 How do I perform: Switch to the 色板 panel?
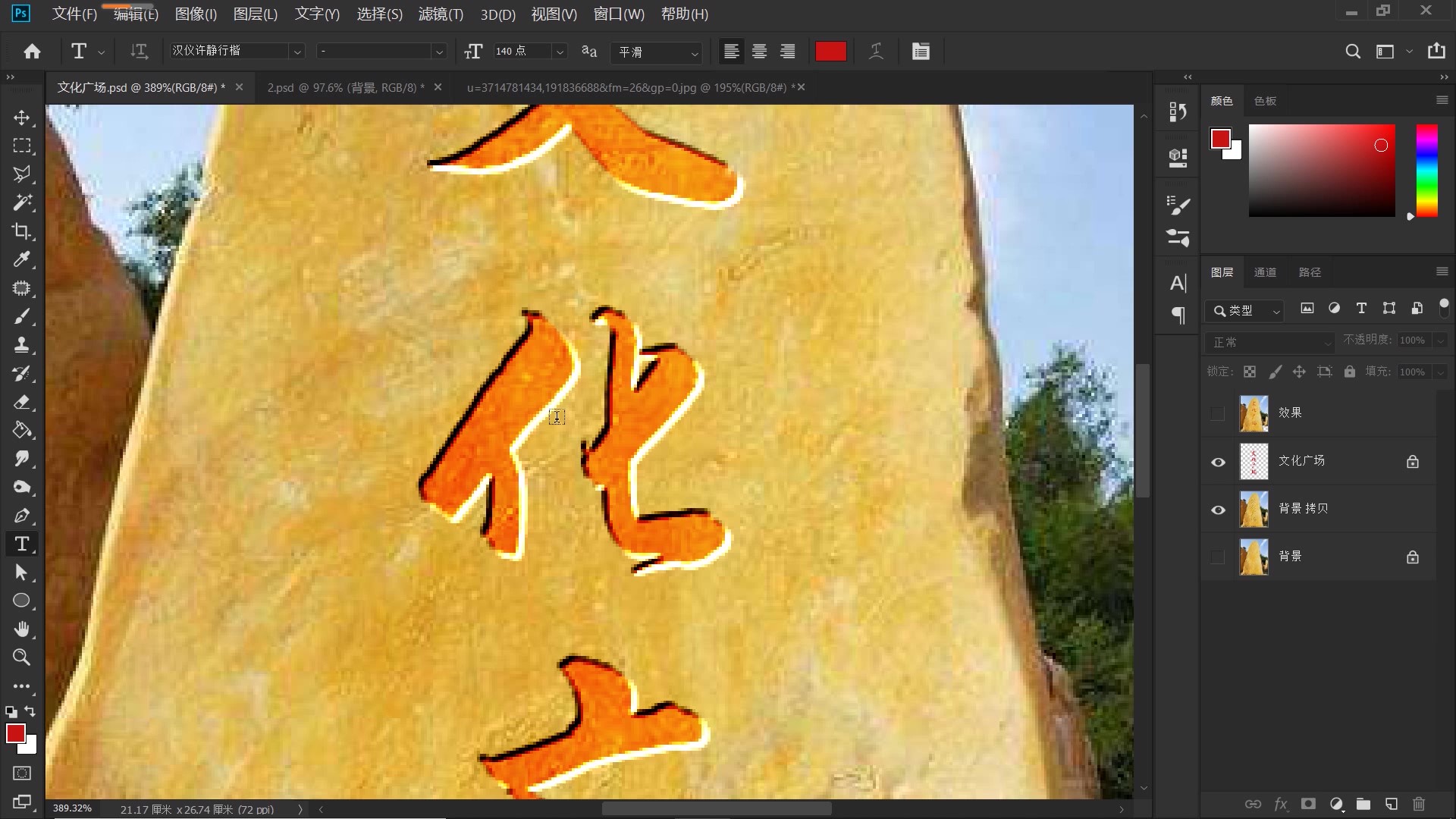1263,100
